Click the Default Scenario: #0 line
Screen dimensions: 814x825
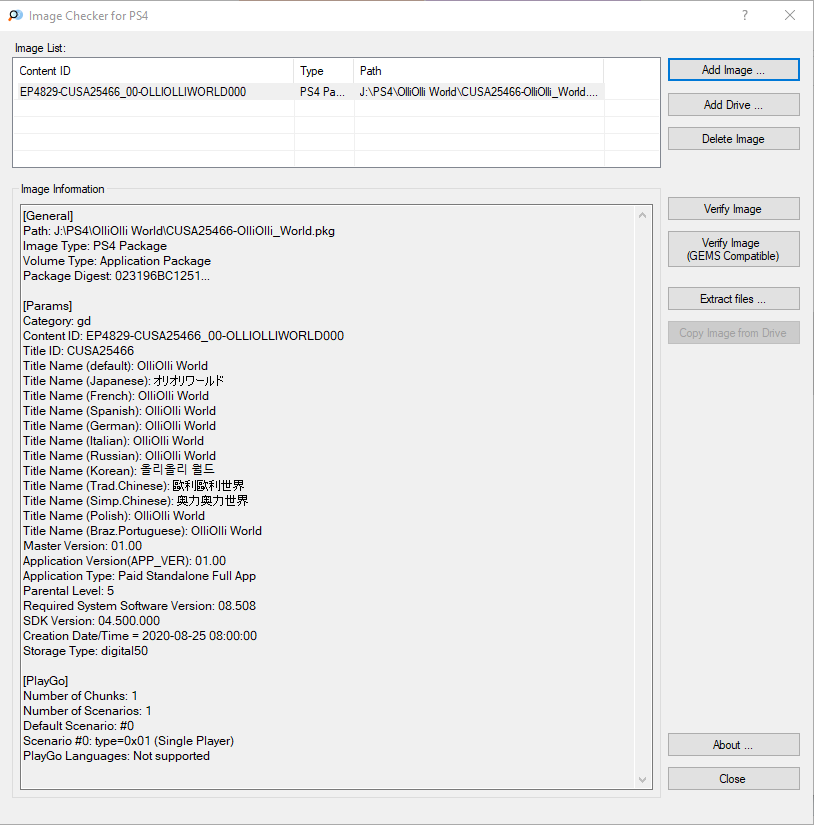click(78, 726)
